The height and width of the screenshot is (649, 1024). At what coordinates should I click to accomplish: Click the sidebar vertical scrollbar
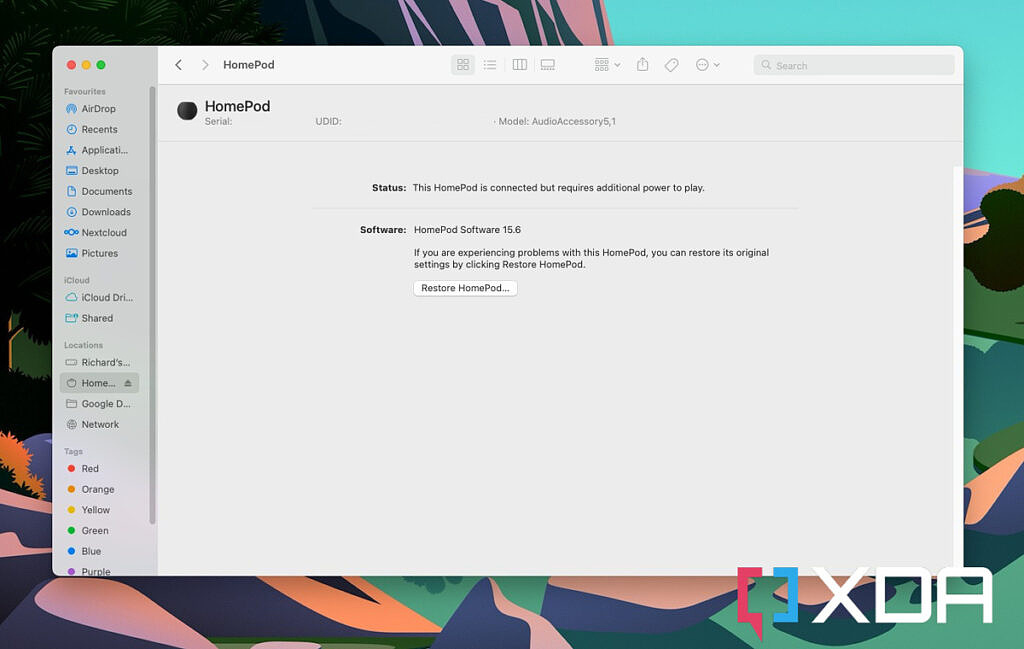[152, 300]
